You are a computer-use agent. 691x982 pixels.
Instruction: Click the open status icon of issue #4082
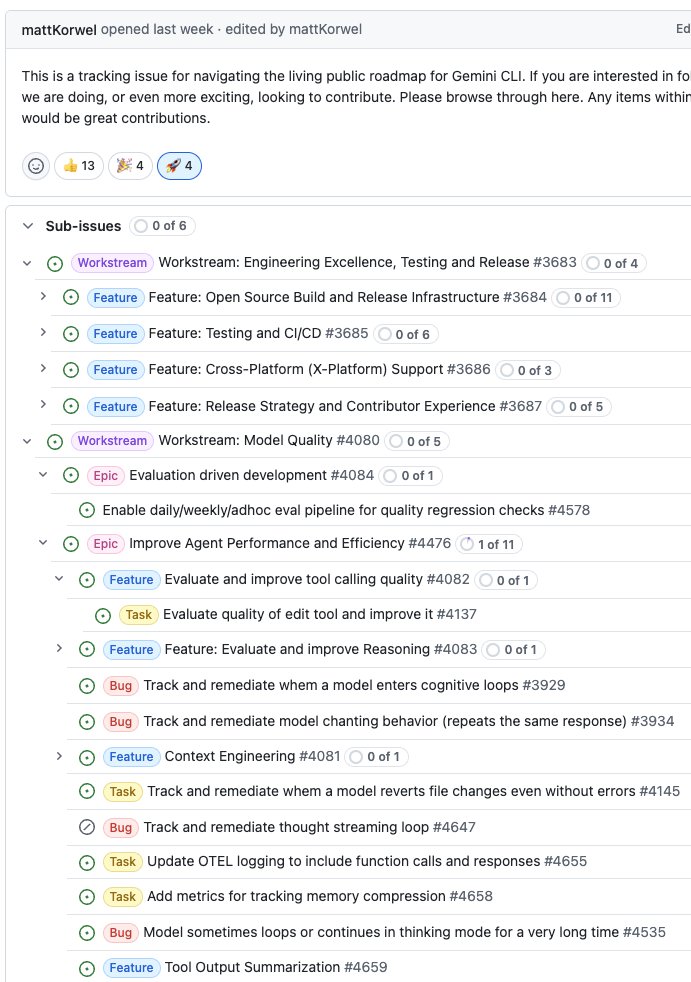pos(87,580)
